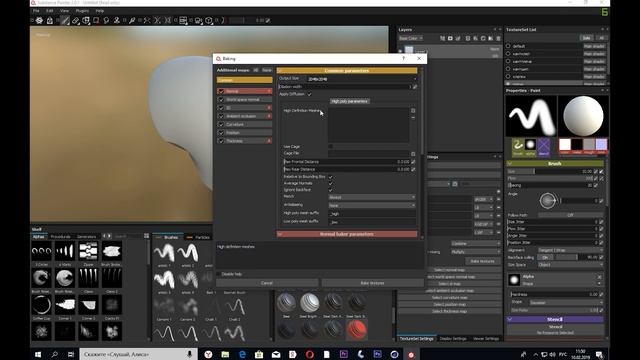640x360 pixels.
Task: Select the Clone stamp tool in toolbar
Action: point(117,20)
